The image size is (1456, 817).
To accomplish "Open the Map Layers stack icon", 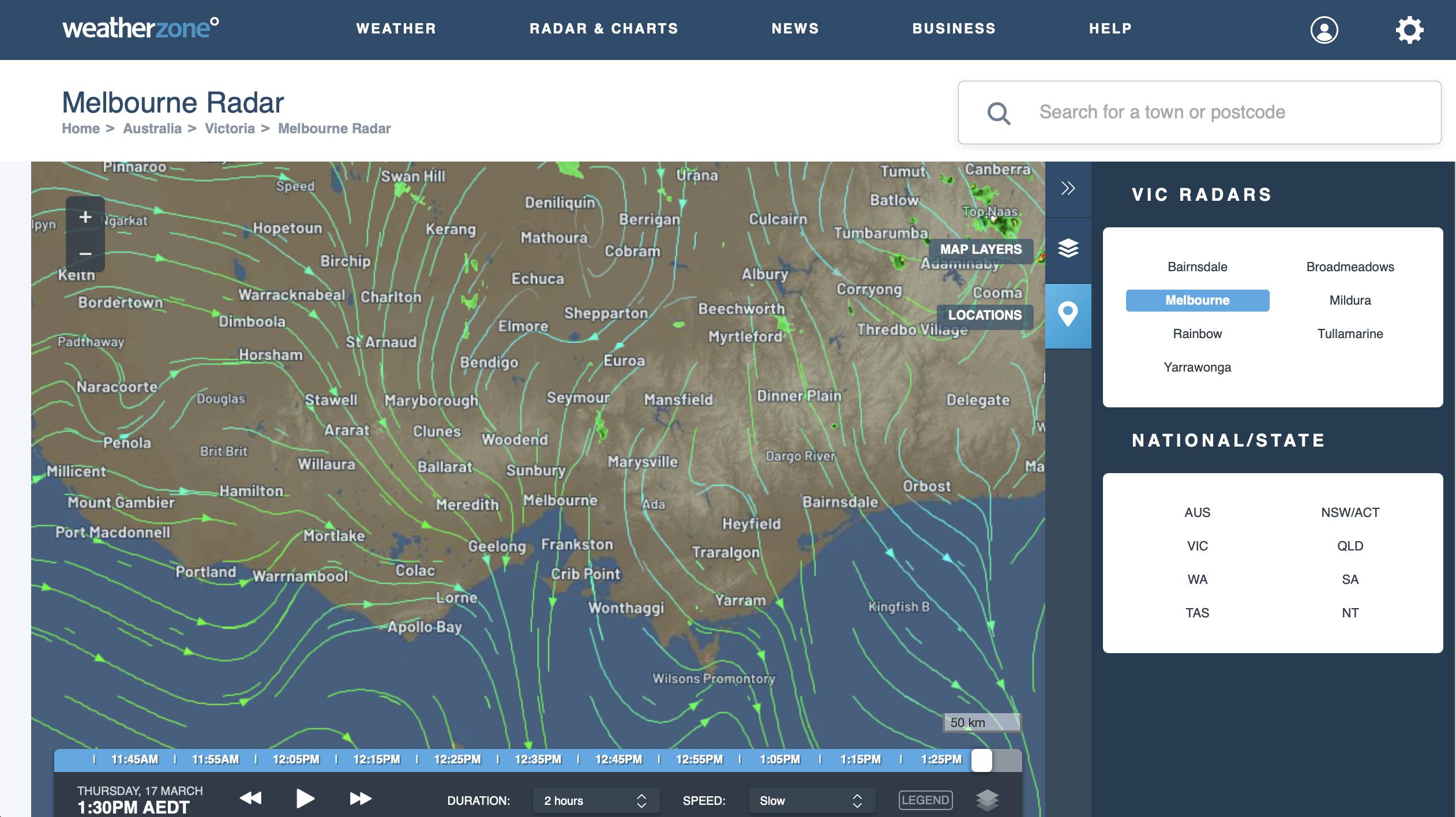I will (1068, 249).
